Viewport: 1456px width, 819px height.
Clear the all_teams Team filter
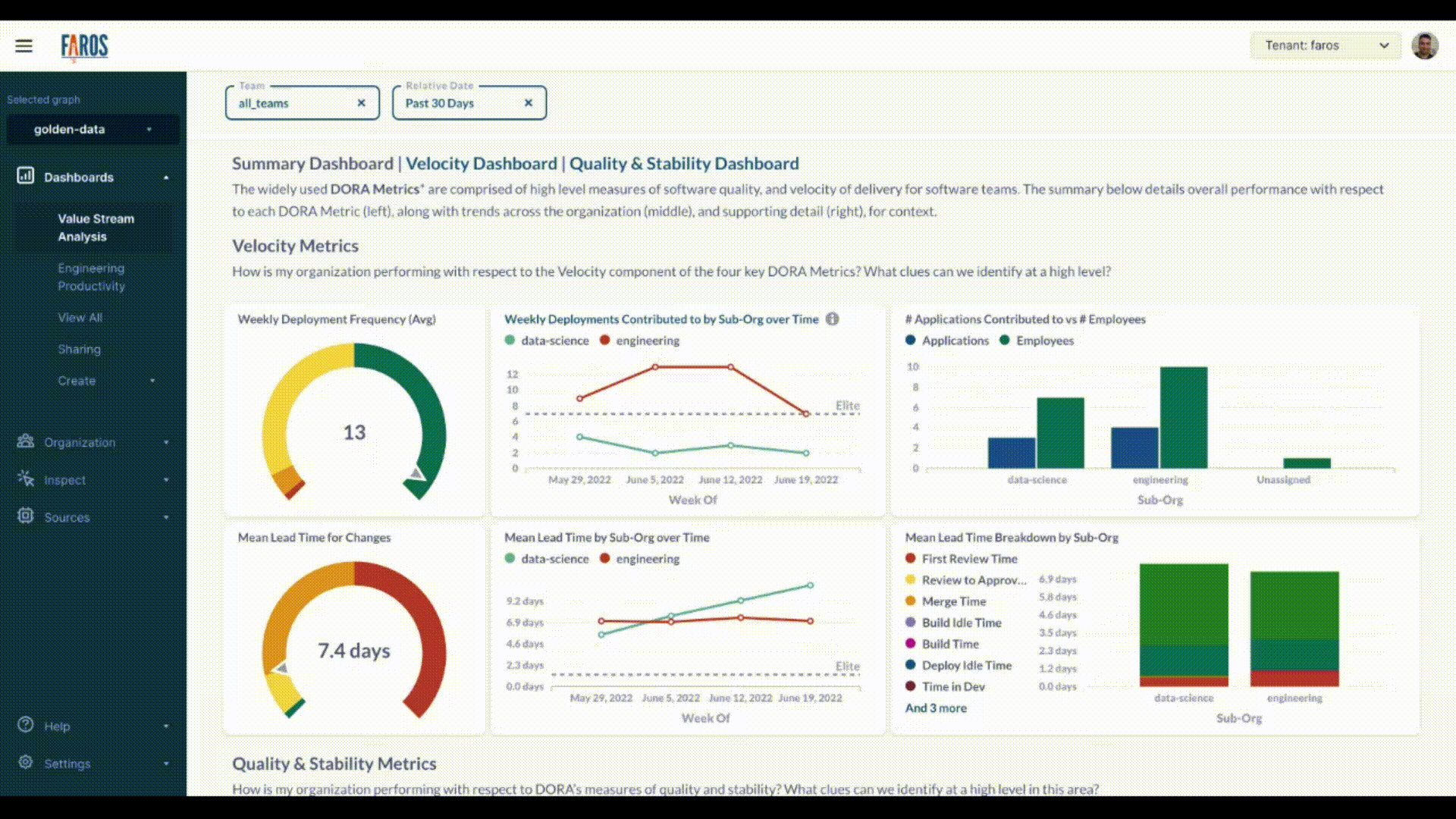361,103
